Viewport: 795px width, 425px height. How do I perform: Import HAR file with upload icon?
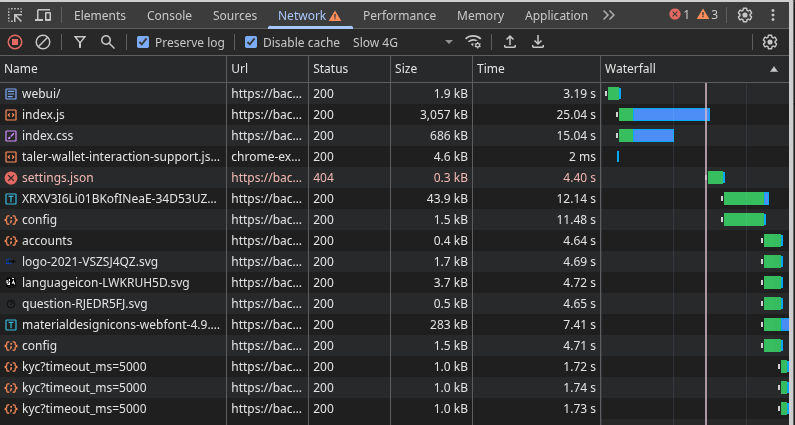[510, 42]
